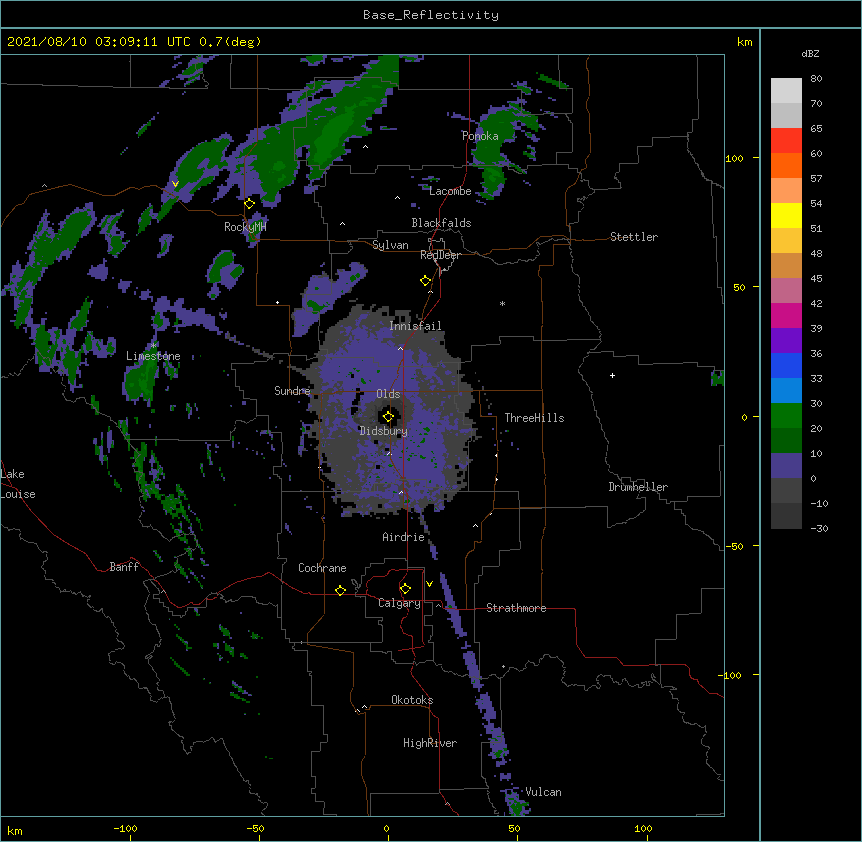
Task: Click the 50 tick on the bottom axis
Action: point(514,828)
